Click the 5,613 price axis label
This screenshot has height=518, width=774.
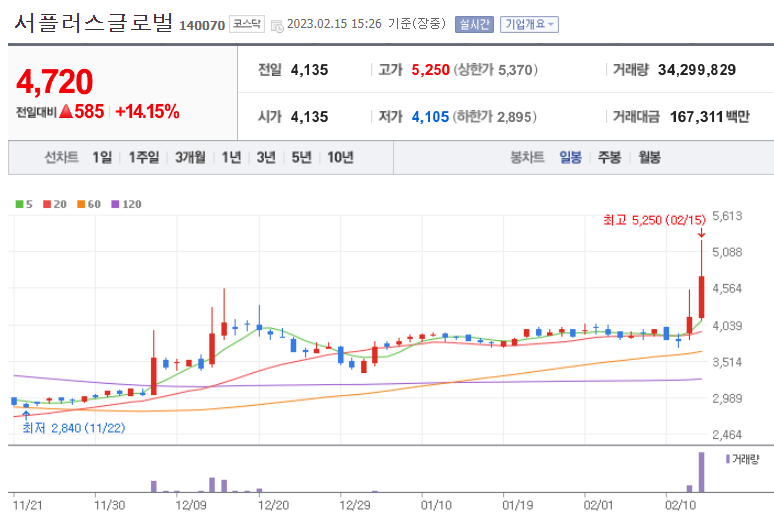pyautogui.click(x=727, y=216)
